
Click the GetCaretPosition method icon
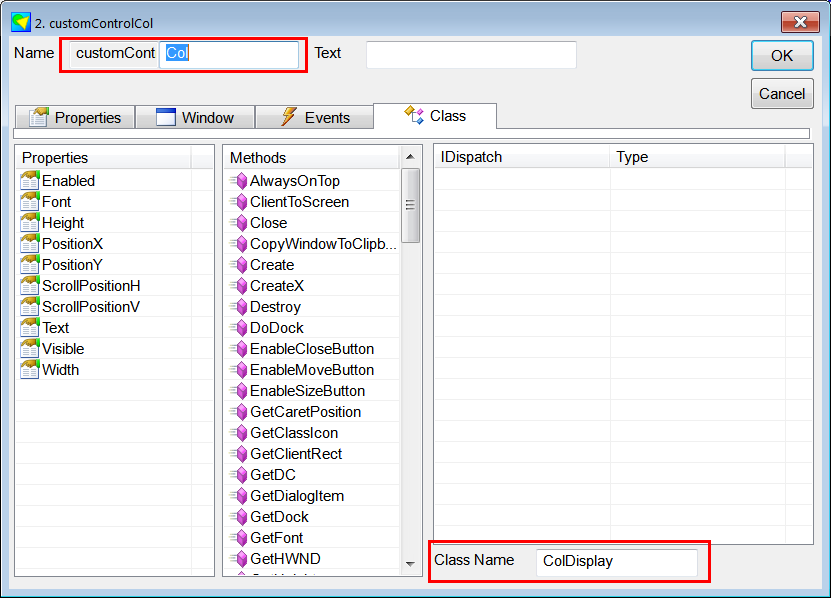(239, 412)
